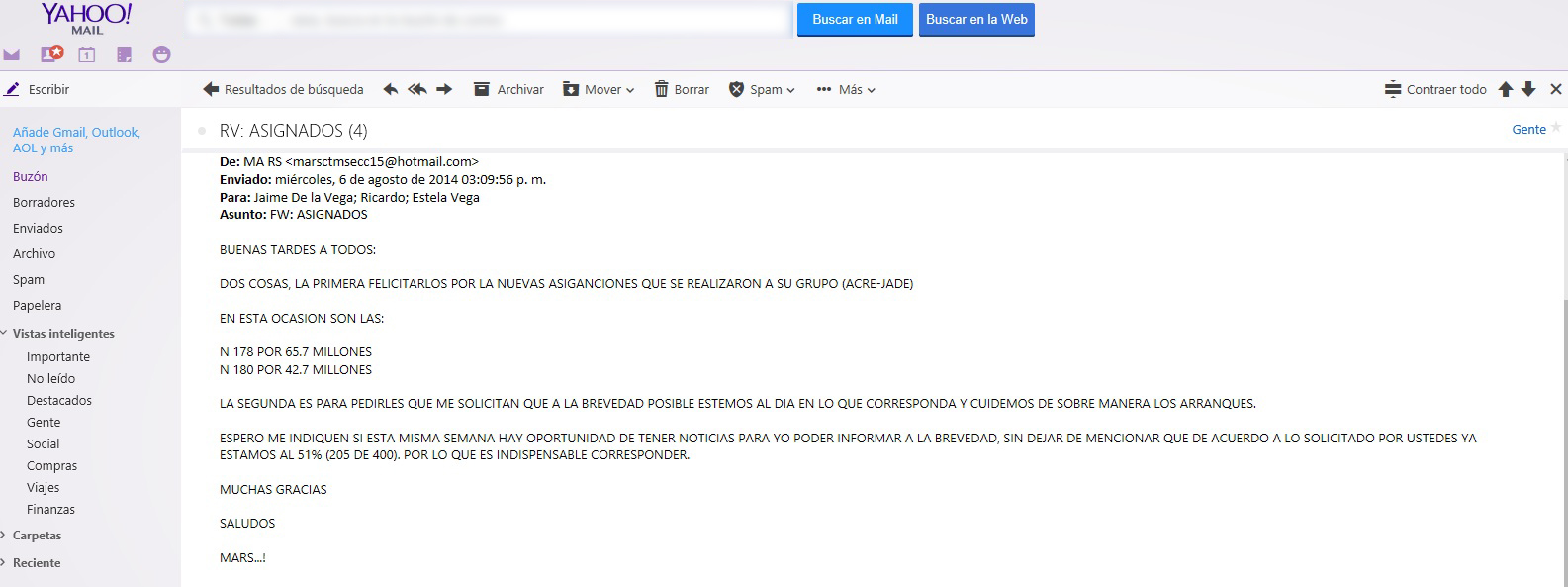The width and height of the screenshot is (1568, 587).
Task: Select the Viajes smart view
Action: (43, 487)
